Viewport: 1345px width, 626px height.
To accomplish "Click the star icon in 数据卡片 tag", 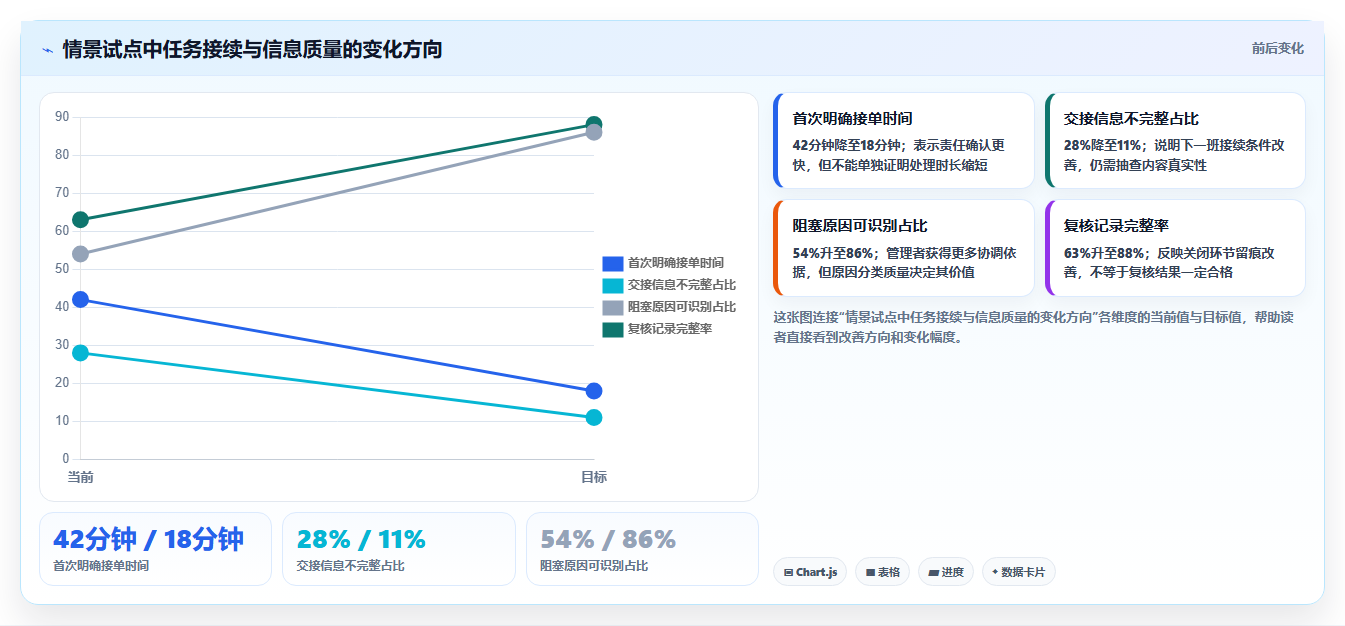I will pyautogui.click(x=995, y=573).
